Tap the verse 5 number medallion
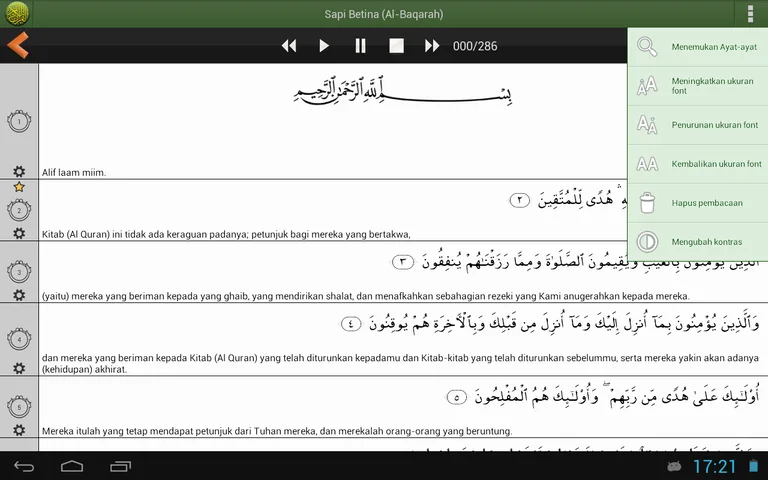This screenshot has height=480, width=768. coord(19,407)
